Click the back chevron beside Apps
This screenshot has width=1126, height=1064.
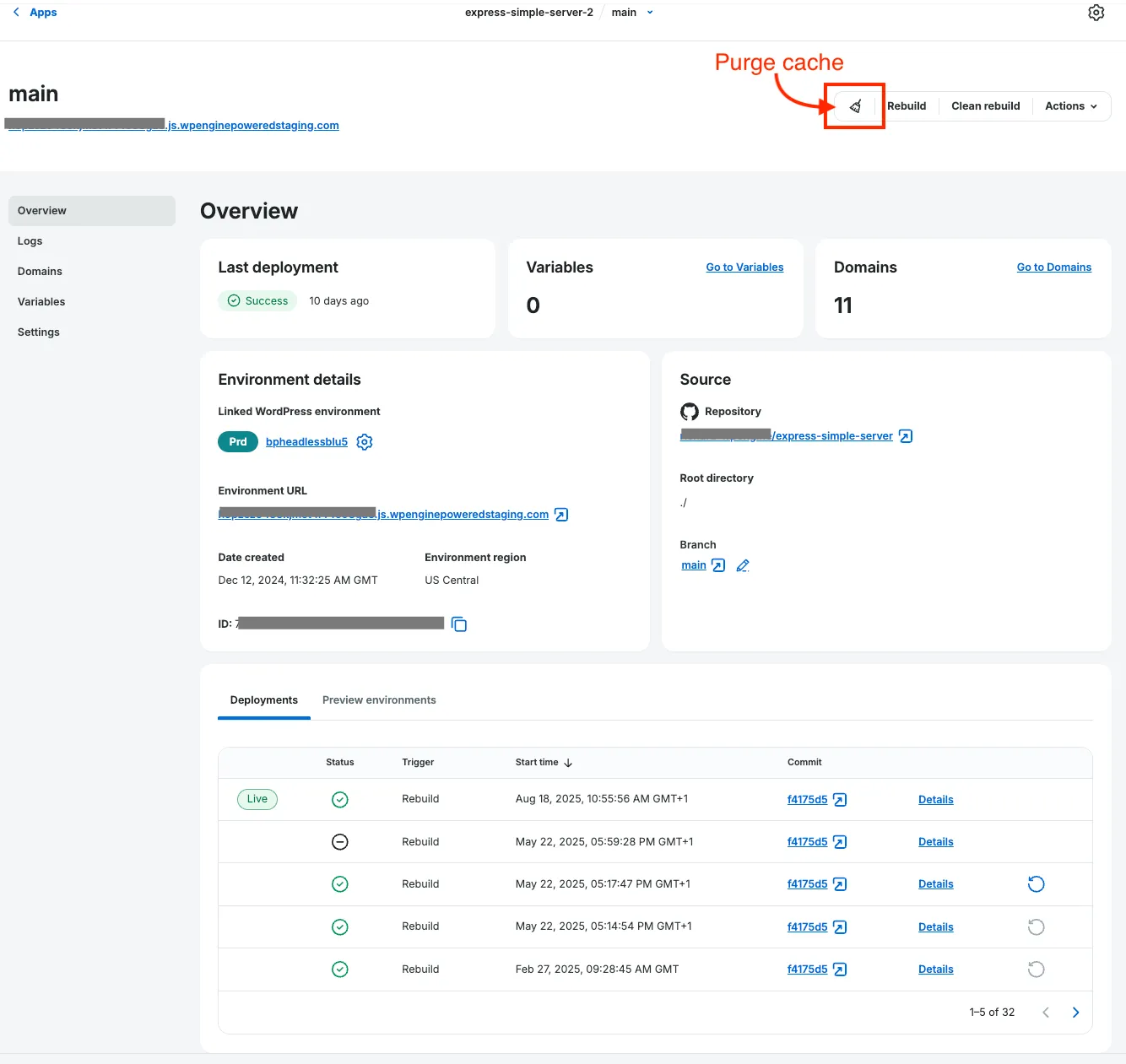[x=14, y=12]
